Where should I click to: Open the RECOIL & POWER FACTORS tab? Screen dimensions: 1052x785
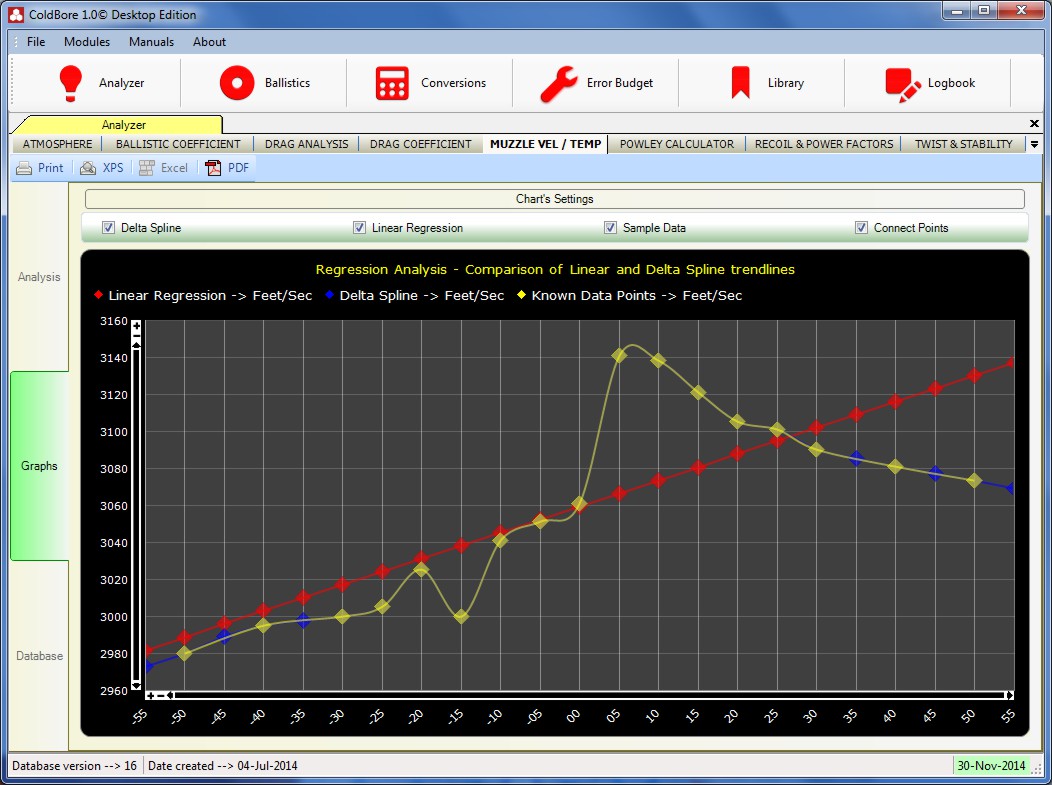824,144
